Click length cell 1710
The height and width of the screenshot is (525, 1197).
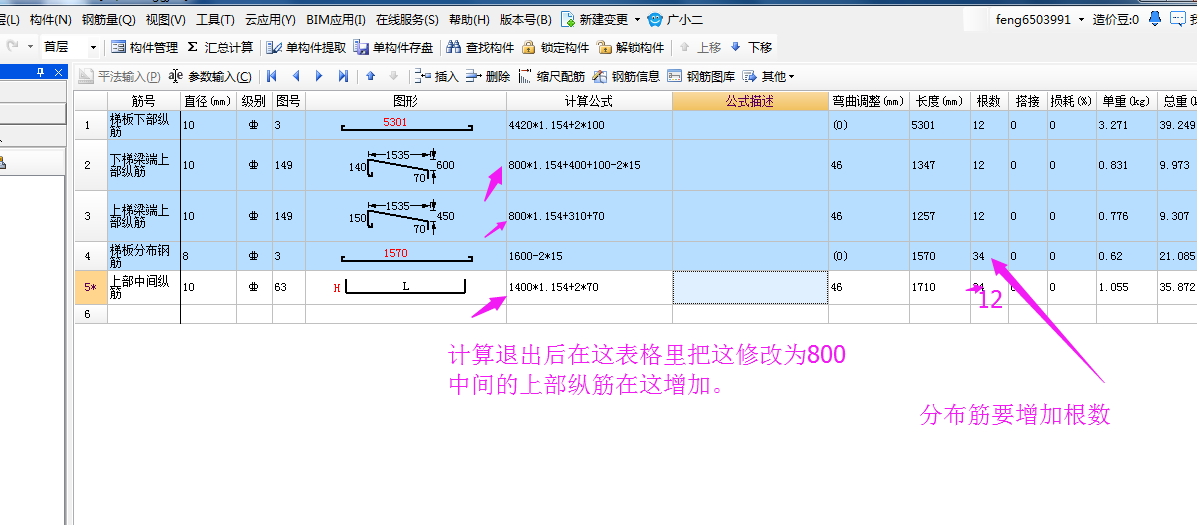[940, 288]
